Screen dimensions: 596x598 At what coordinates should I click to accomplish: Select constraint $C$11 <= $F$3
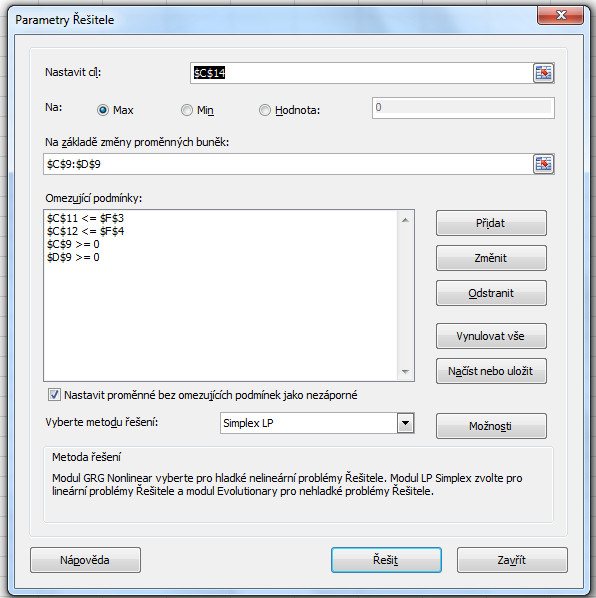coord(85,218)
